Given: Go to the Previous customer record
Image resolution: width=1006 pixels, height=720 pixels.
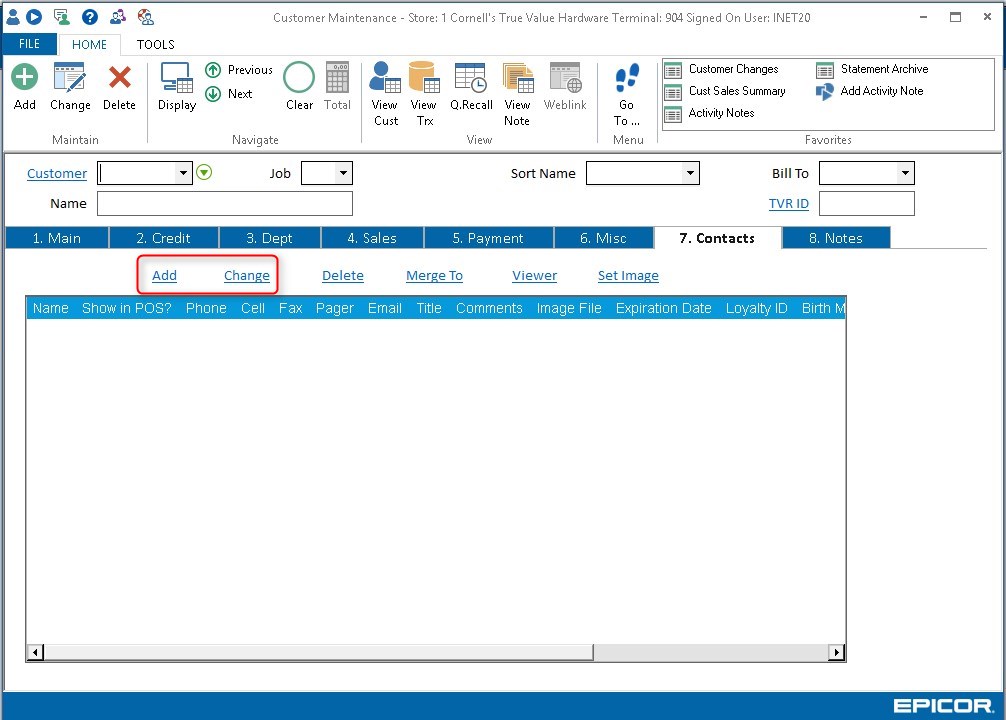Looking at the screenshot, I should [239, 70].
